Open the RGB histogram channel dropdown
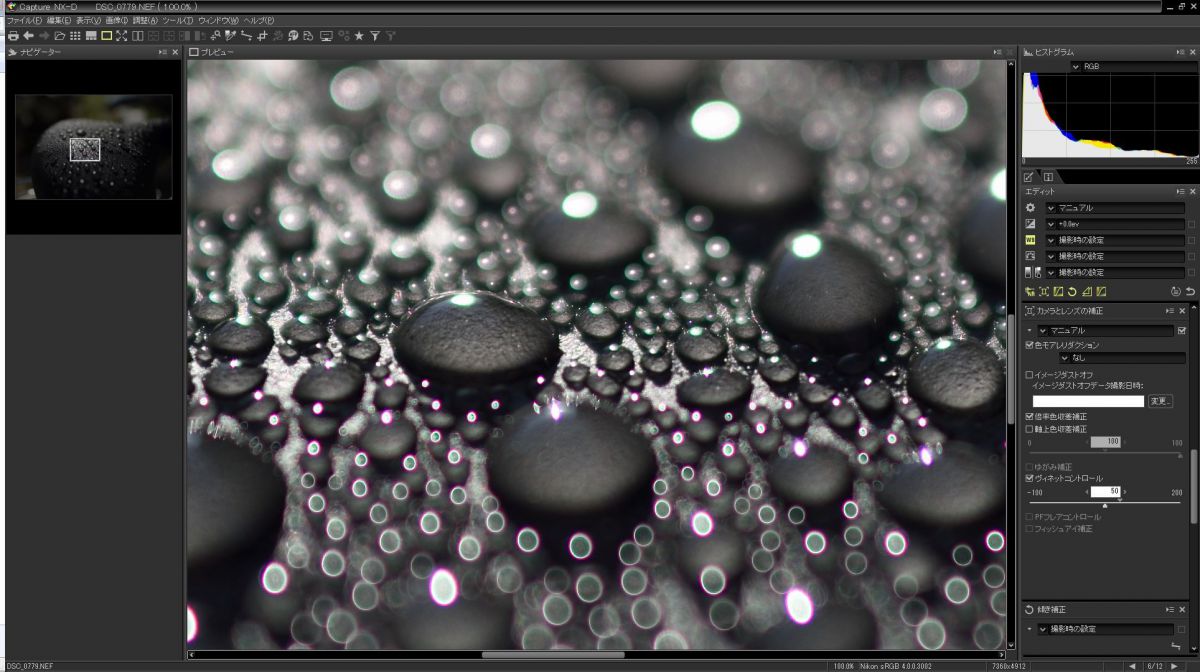 pos(1076,67)
